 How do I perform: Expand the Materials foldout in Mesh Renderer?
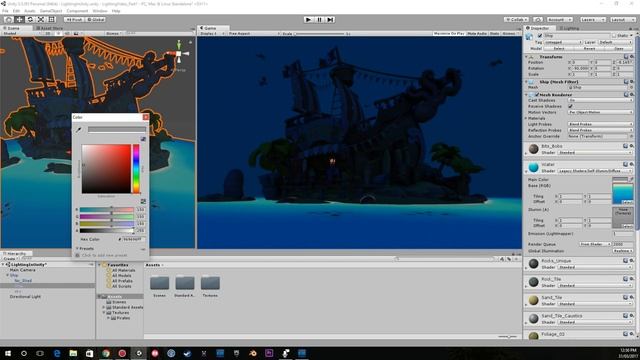pos(527,118)
